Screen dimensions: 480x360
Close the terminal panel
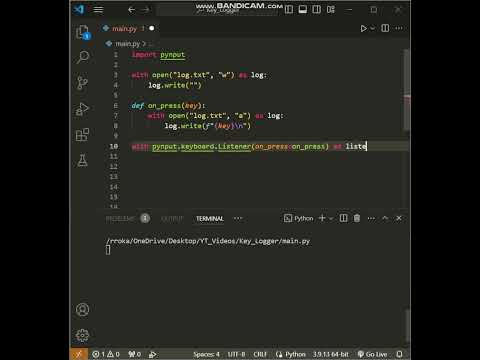[x=399, y=218]
